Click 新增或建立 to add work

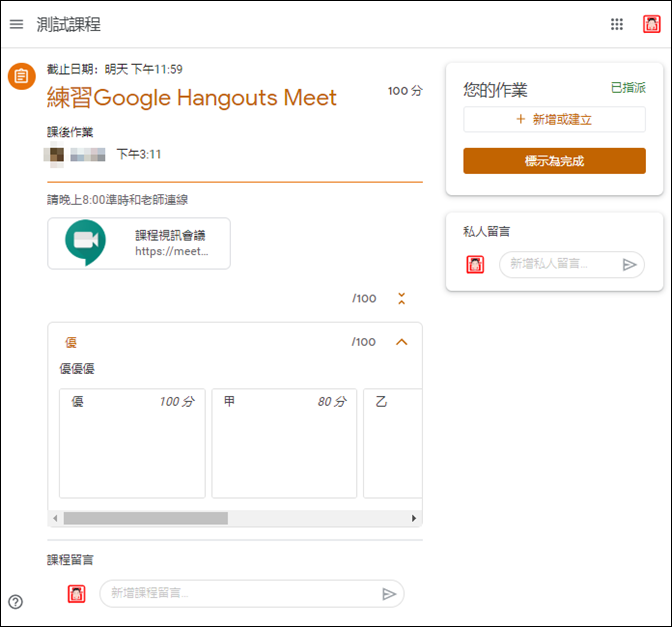click(554, 119)
